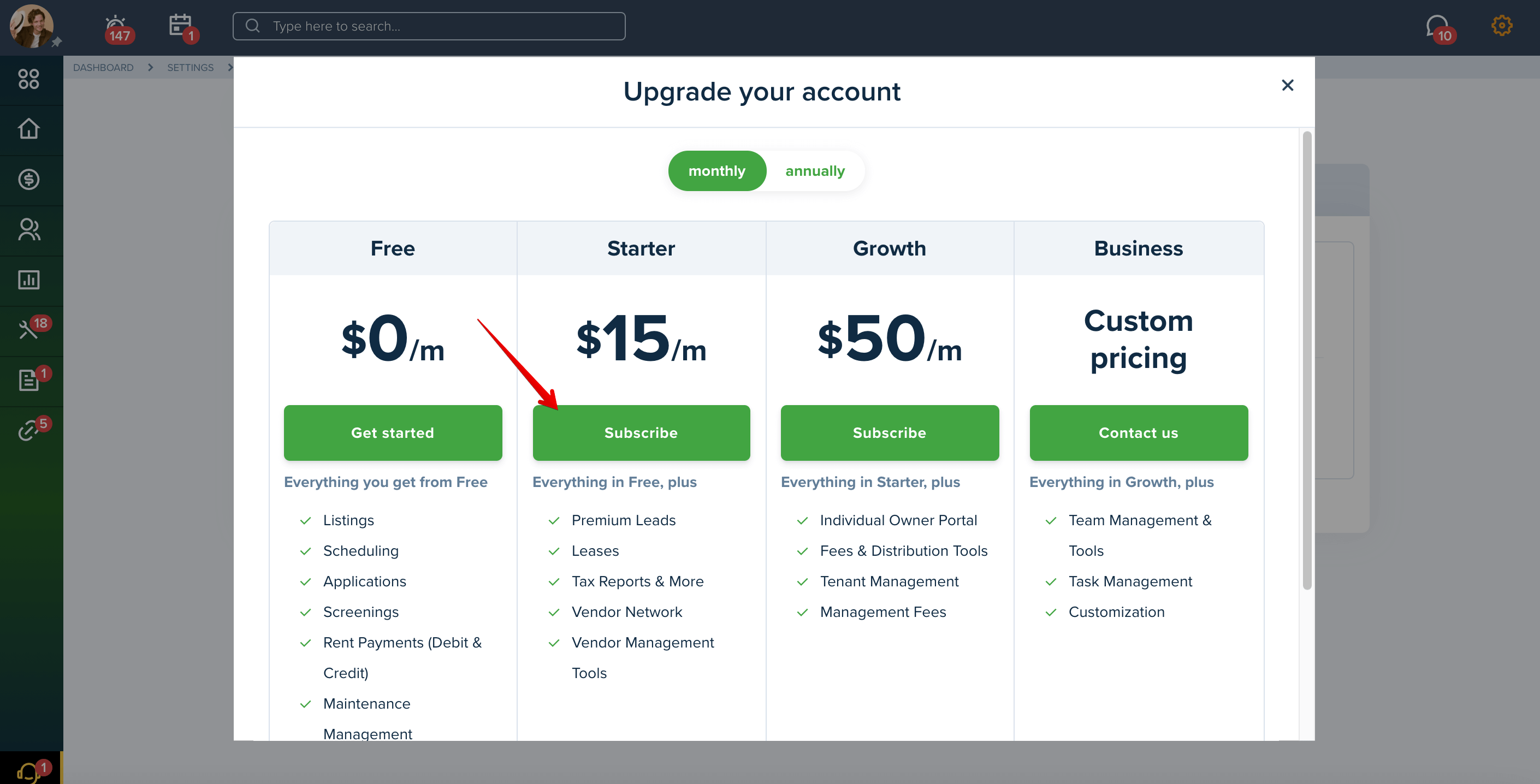Open the documents icon with 1 badge
The height and width of the screenshot is (784, 1540).
tap(29, 380)
